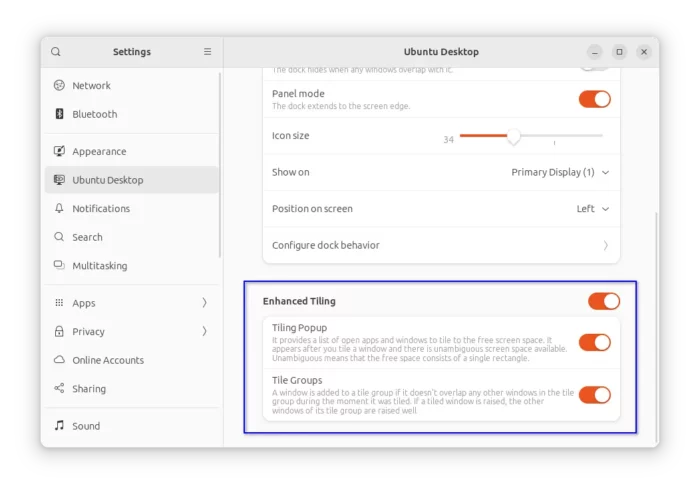Image resolution: width=700 pixels, height=492 pixels.
Task: Click the Network globe icon
Action: click(59, 85)
